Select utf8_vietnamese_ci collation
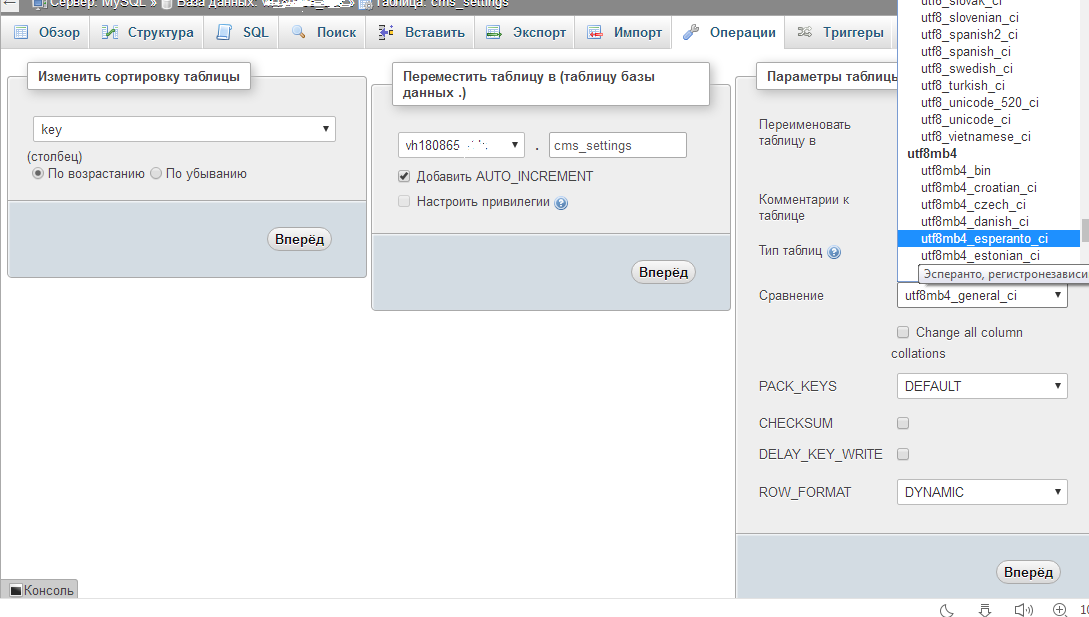Image resolution: width=1089 pixels, height=617 pixels. pos(988,137)
